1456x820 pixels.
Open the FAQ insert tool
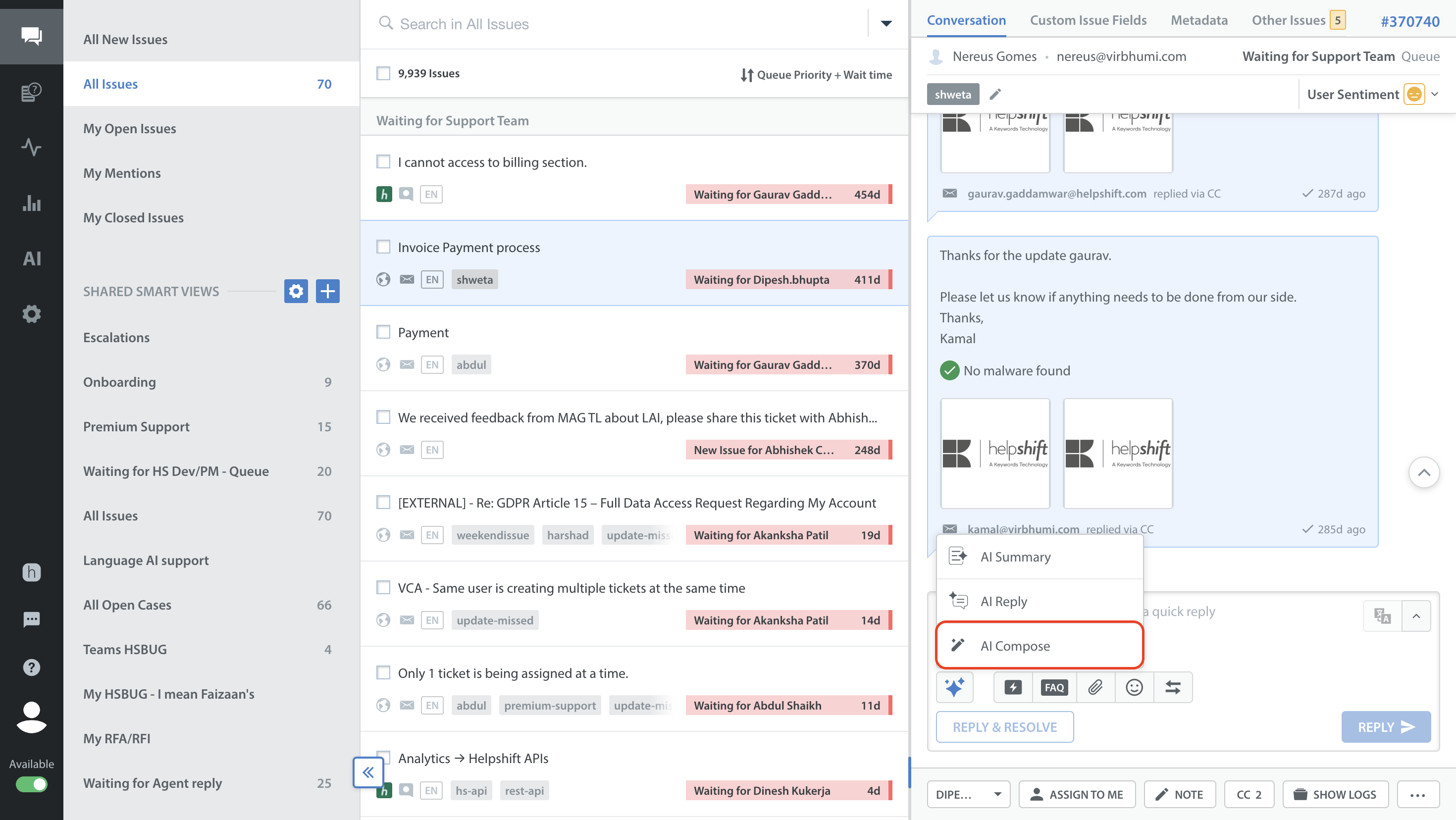(x=1054, y=687)
